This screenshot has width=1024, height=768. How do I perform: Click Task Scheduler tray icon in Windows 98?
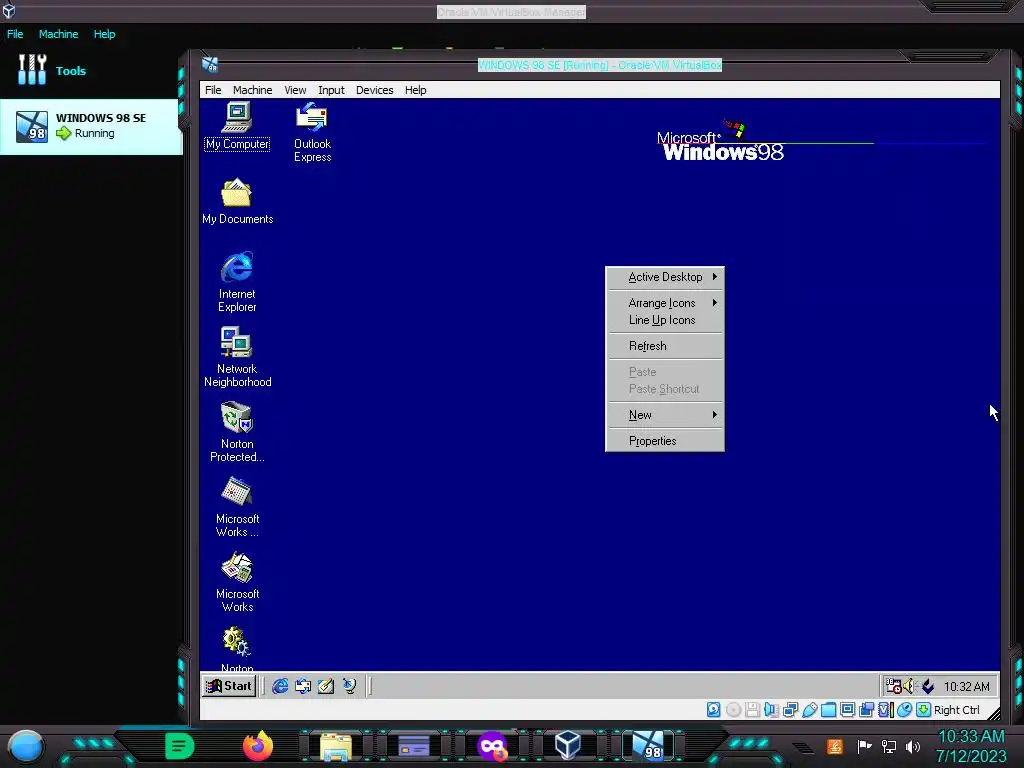[893, 686]
